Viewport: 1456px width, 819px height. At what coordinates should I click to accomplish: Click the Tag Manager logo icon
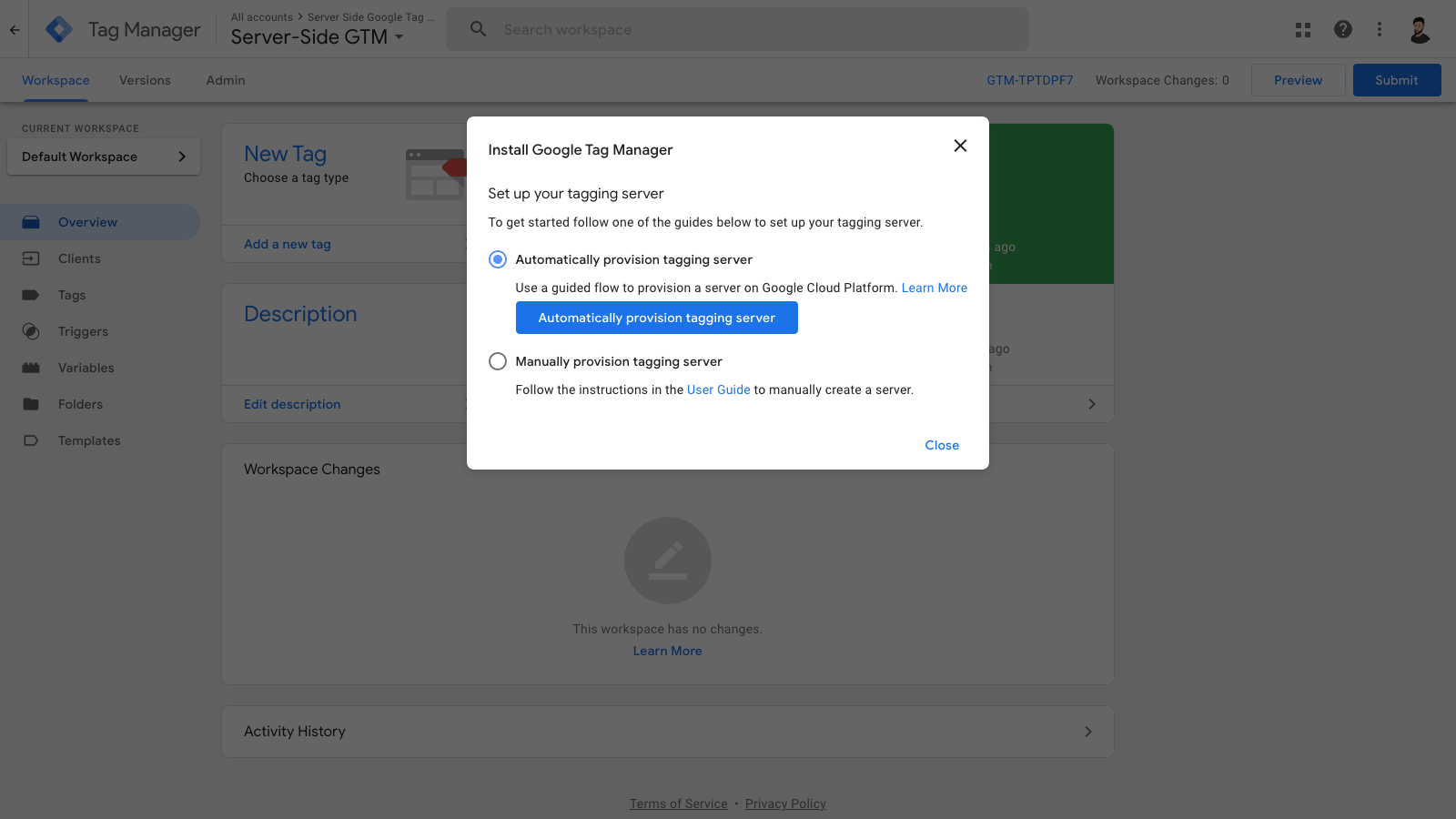point(59,29)
